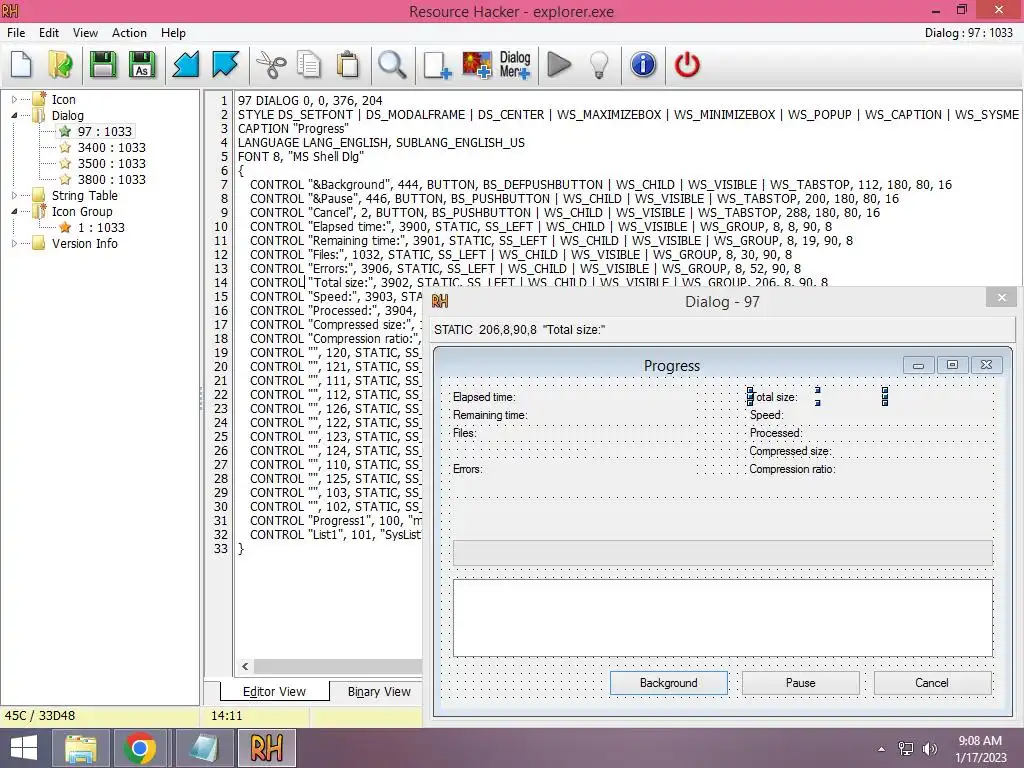Screen dimensions: 1024x768
Task: Click the white list box in dialog preview
Action: pos(722,618)
